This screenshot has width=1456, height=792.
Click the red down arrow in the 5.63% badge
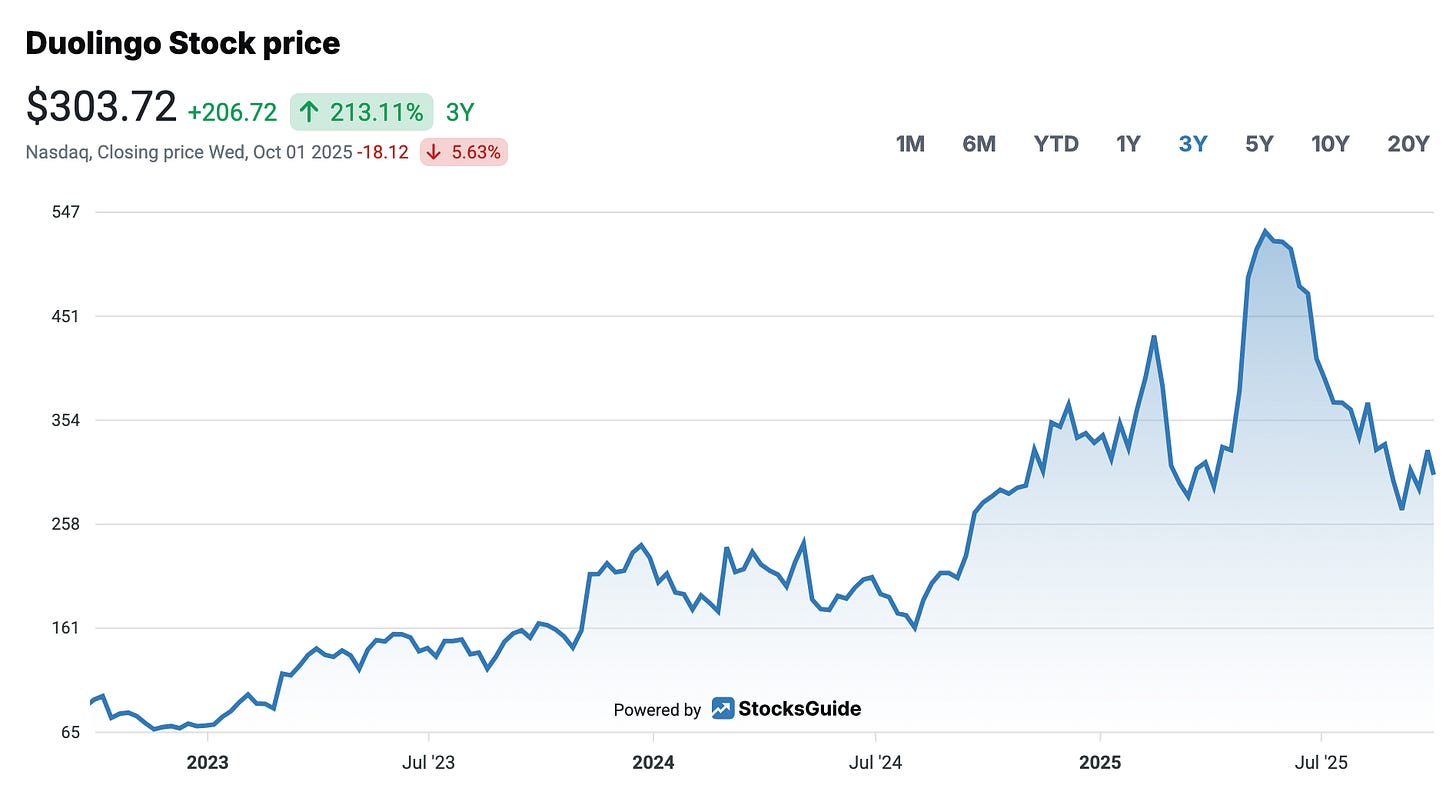(432, 152)
